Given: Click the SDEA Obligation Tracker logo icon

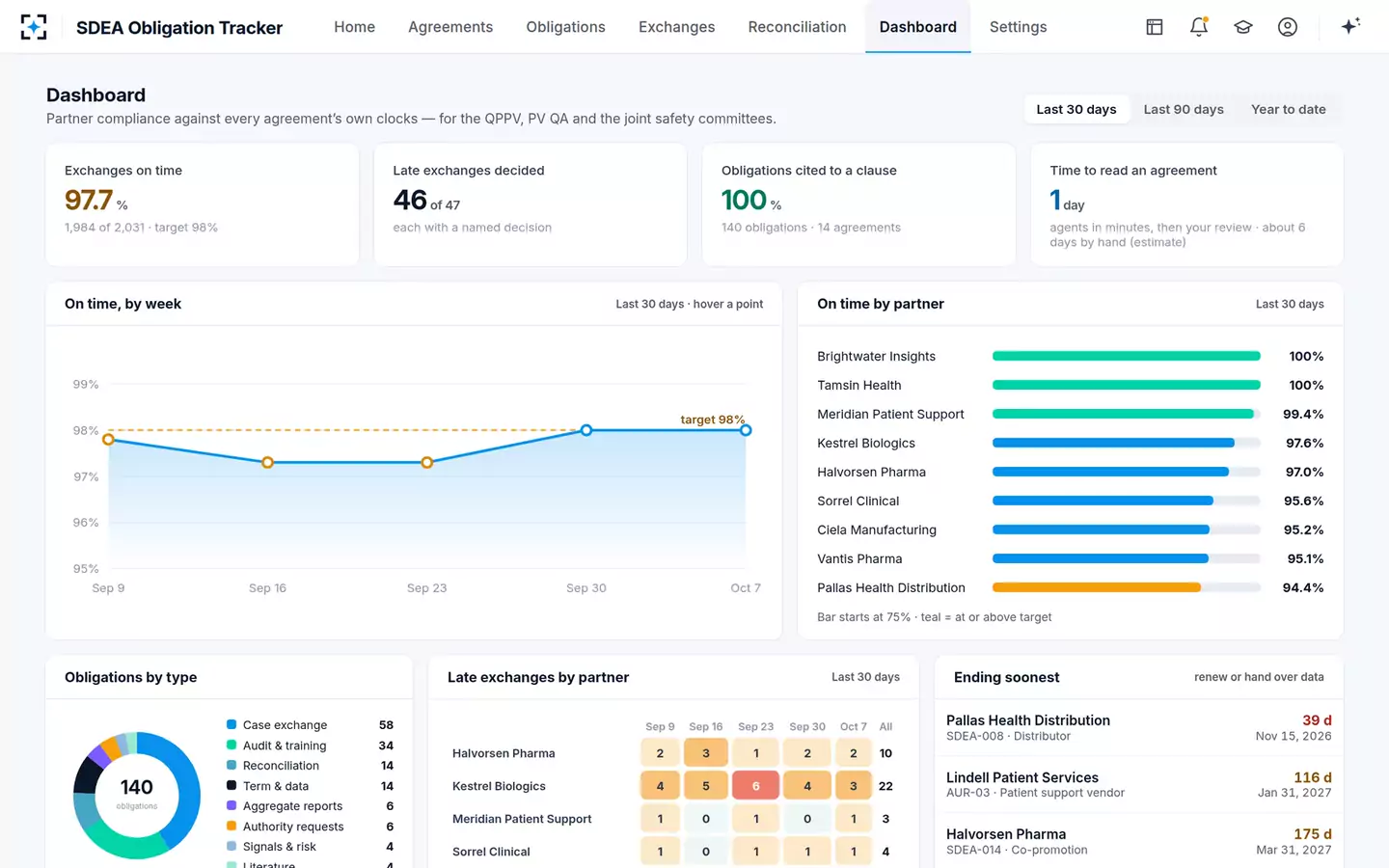Looking at the screenshot, I should (x=34, y=27).
